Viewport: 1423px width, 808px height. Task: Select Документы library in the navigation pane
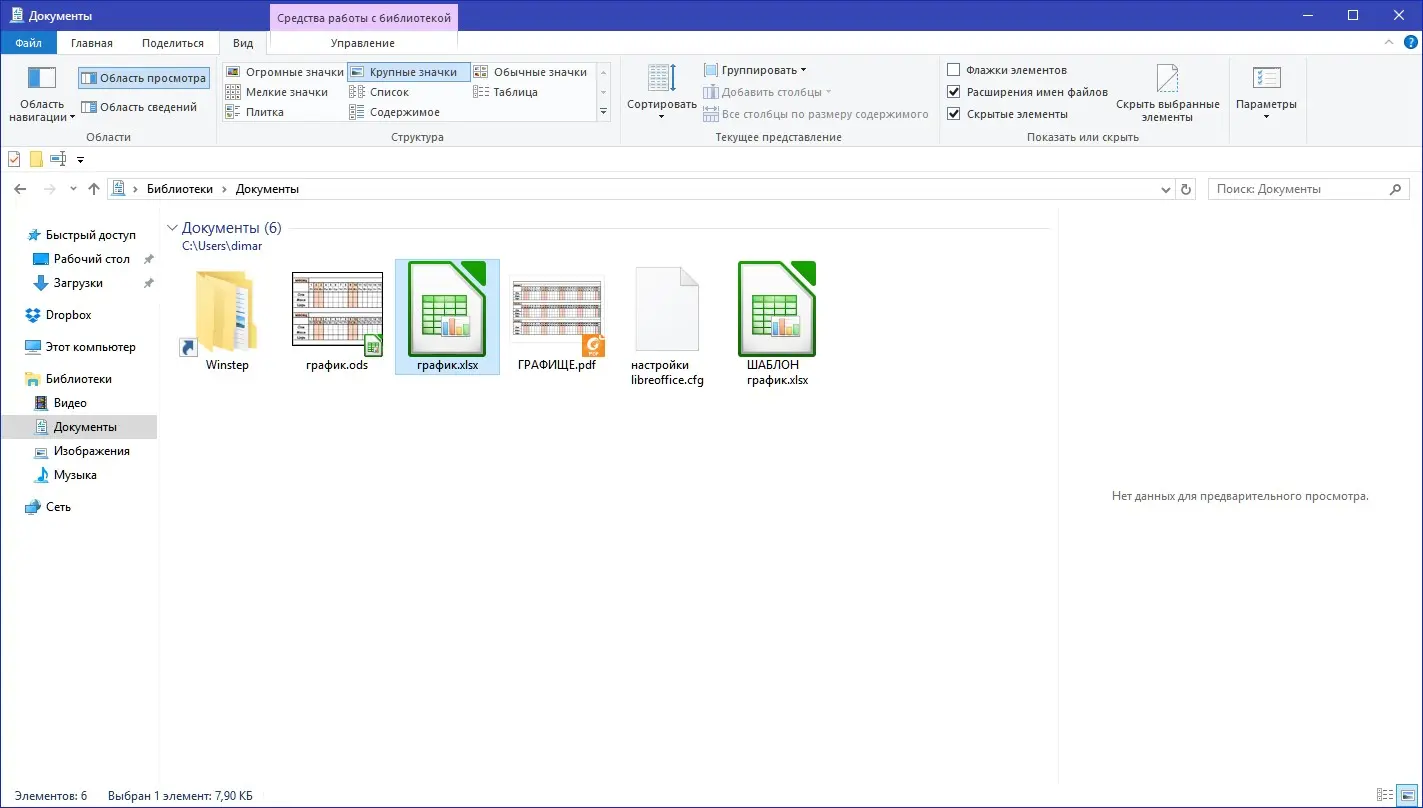(78, 427)
